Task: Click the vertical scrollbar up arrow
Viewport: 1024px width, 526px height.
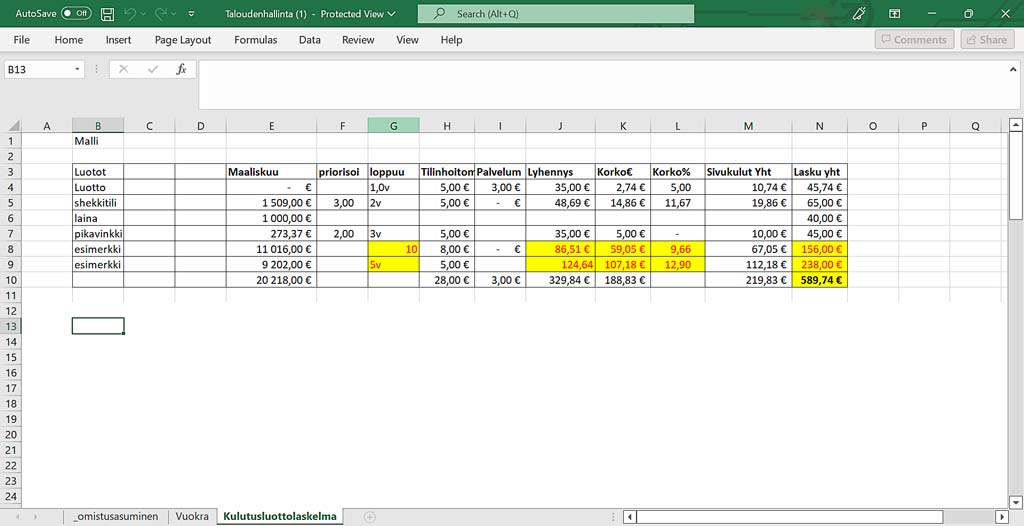Action: pyautogui.click(x=1016, y=124)
